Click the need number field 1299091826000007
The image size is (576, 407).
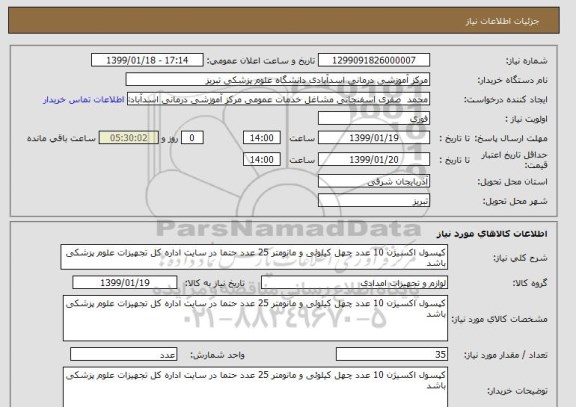[x=374, y=60]
